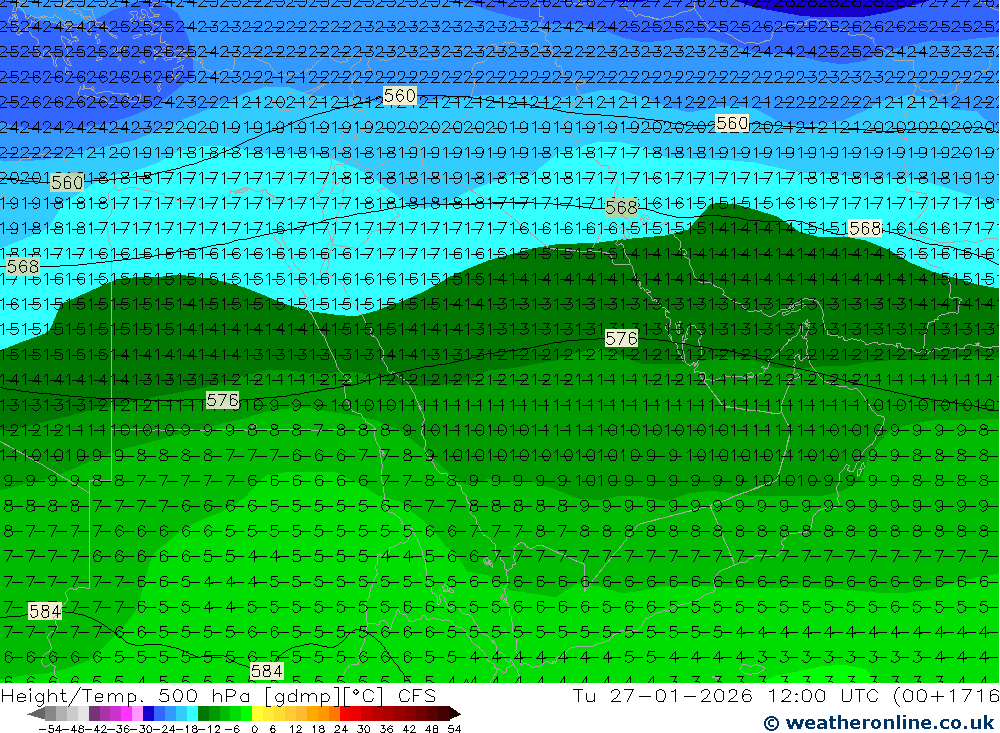Click the gray left arrow of color scale
The width and height of the screenshot is (1000, 733).
pos(36,714)
